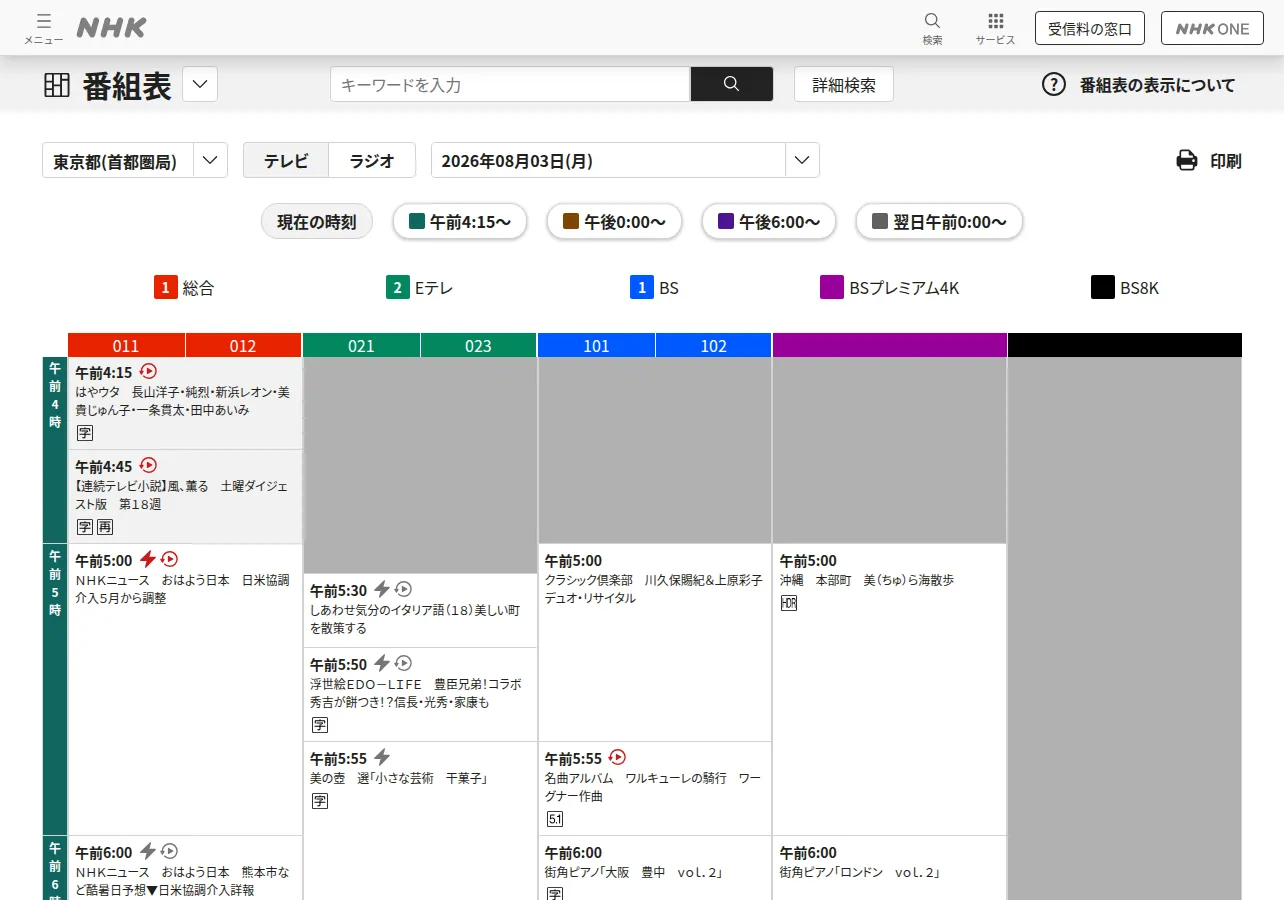Expand the 番組表 chevron dropdown
Viewport: 1284px width, 900px height.
200,84
